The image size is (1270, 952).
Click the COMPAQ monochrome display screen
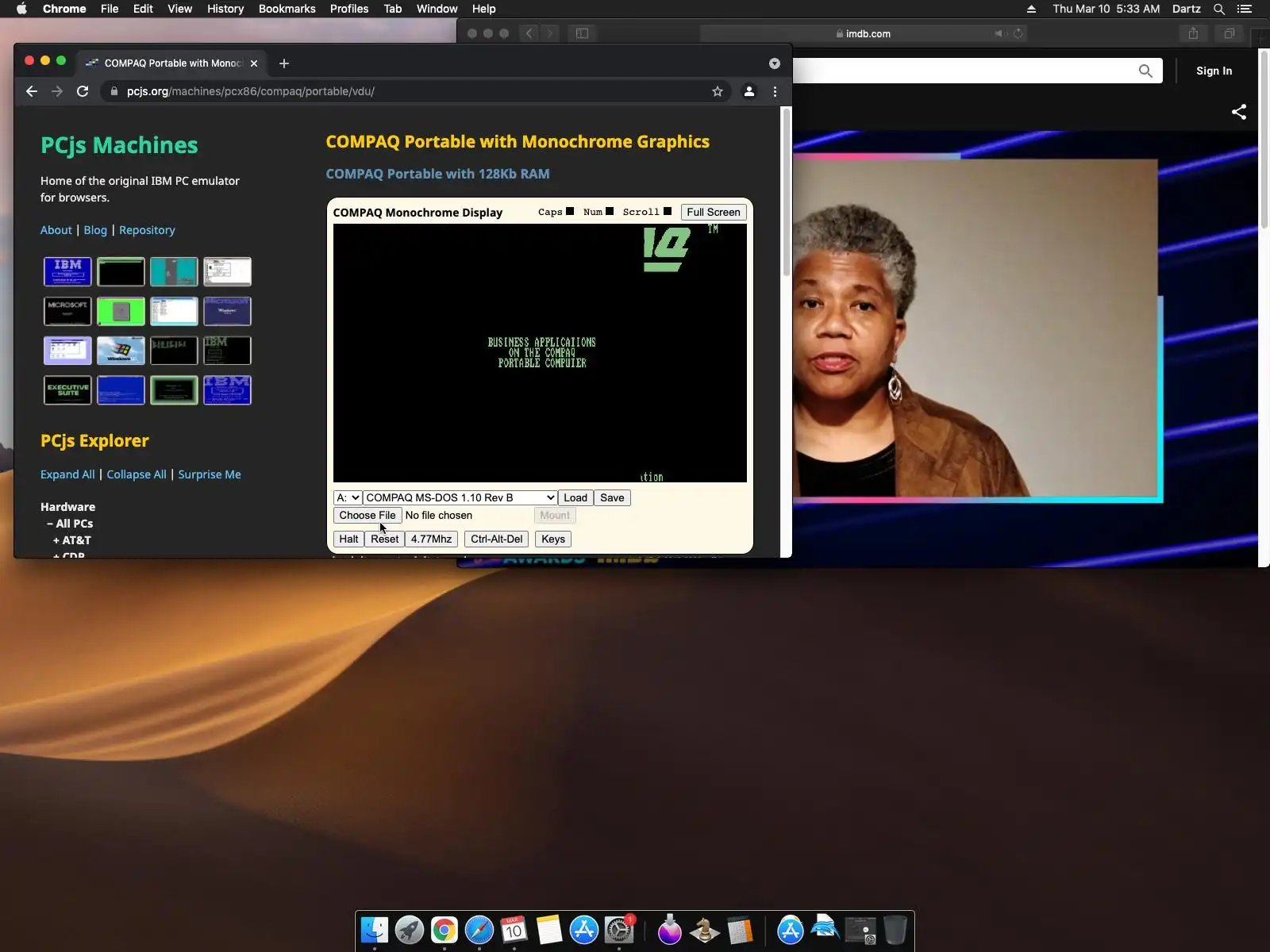[540, 353]
